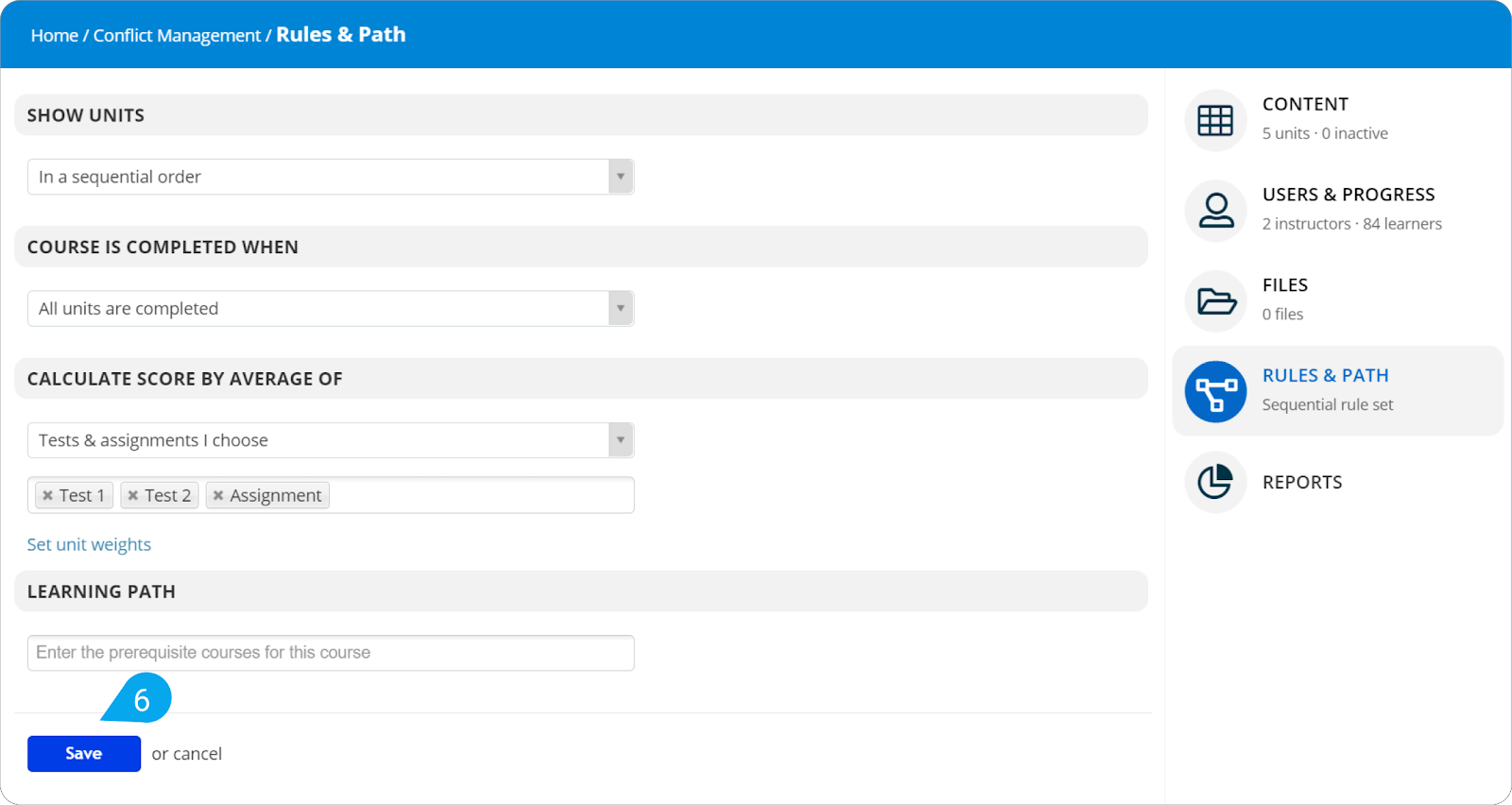Open the Files folder icon
Screen dimensions: 1512x805
(x=1215, y=301)
